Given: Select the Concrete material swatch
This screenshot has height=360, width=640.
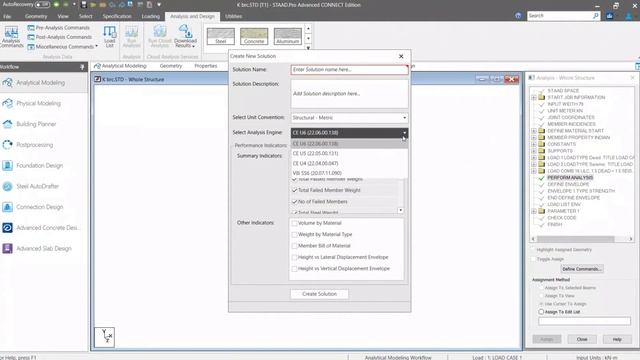Looking at the screenshot, I should pyautogui.click(x=254, y=36).
